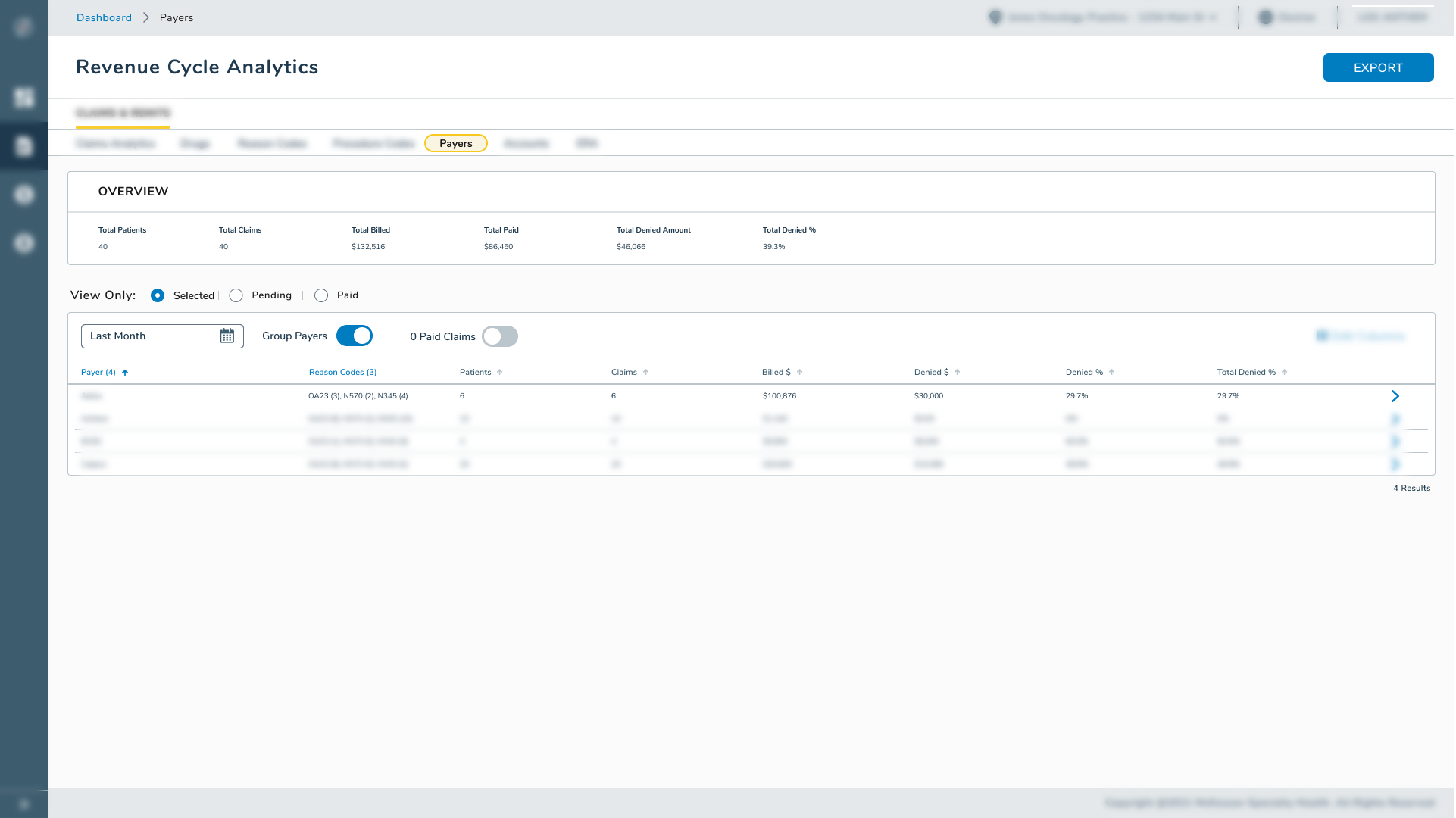
Task: Click the Total Denied % column header label
Action: pyautogui.click(x=1246, y=373)
